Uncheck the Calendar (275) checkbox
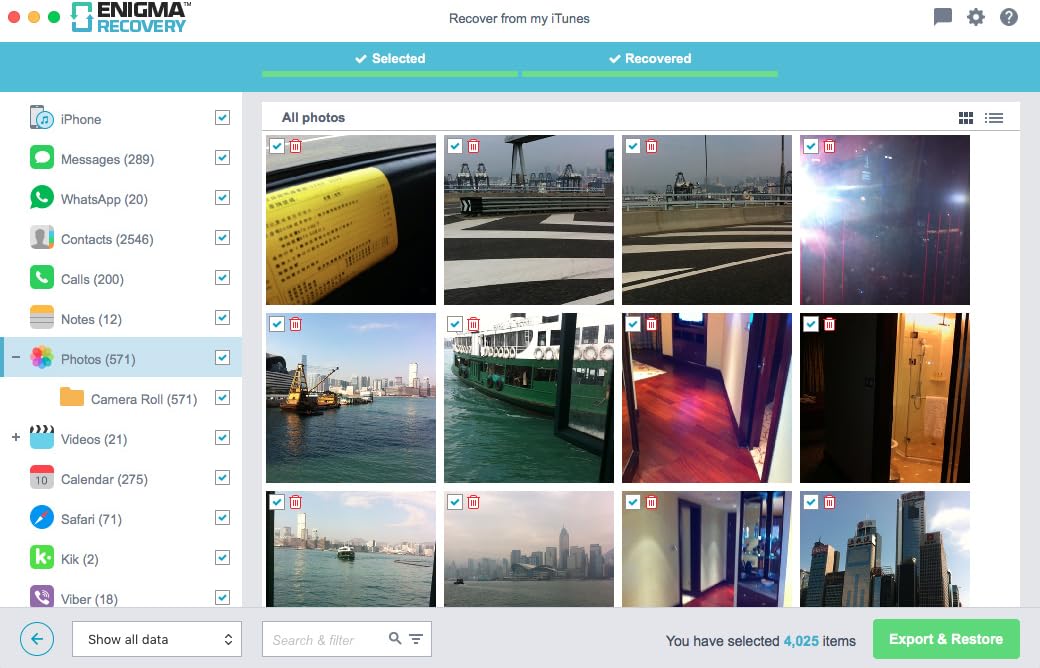Screen dimensions: 1040x668 pyautogui.click(x=222, y=477)
